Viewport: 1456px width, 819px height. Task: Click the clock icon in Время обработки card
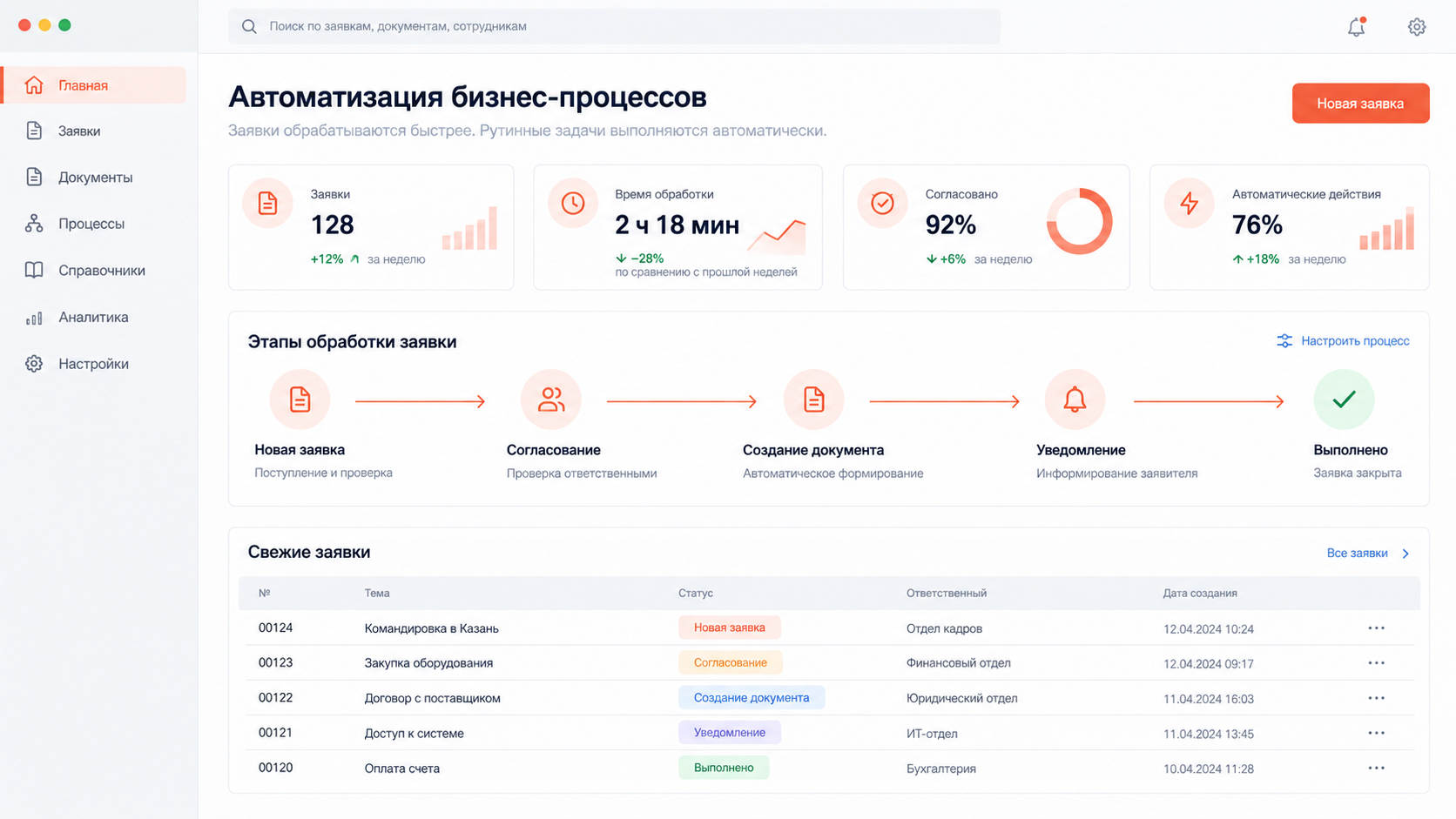[572, 204]
